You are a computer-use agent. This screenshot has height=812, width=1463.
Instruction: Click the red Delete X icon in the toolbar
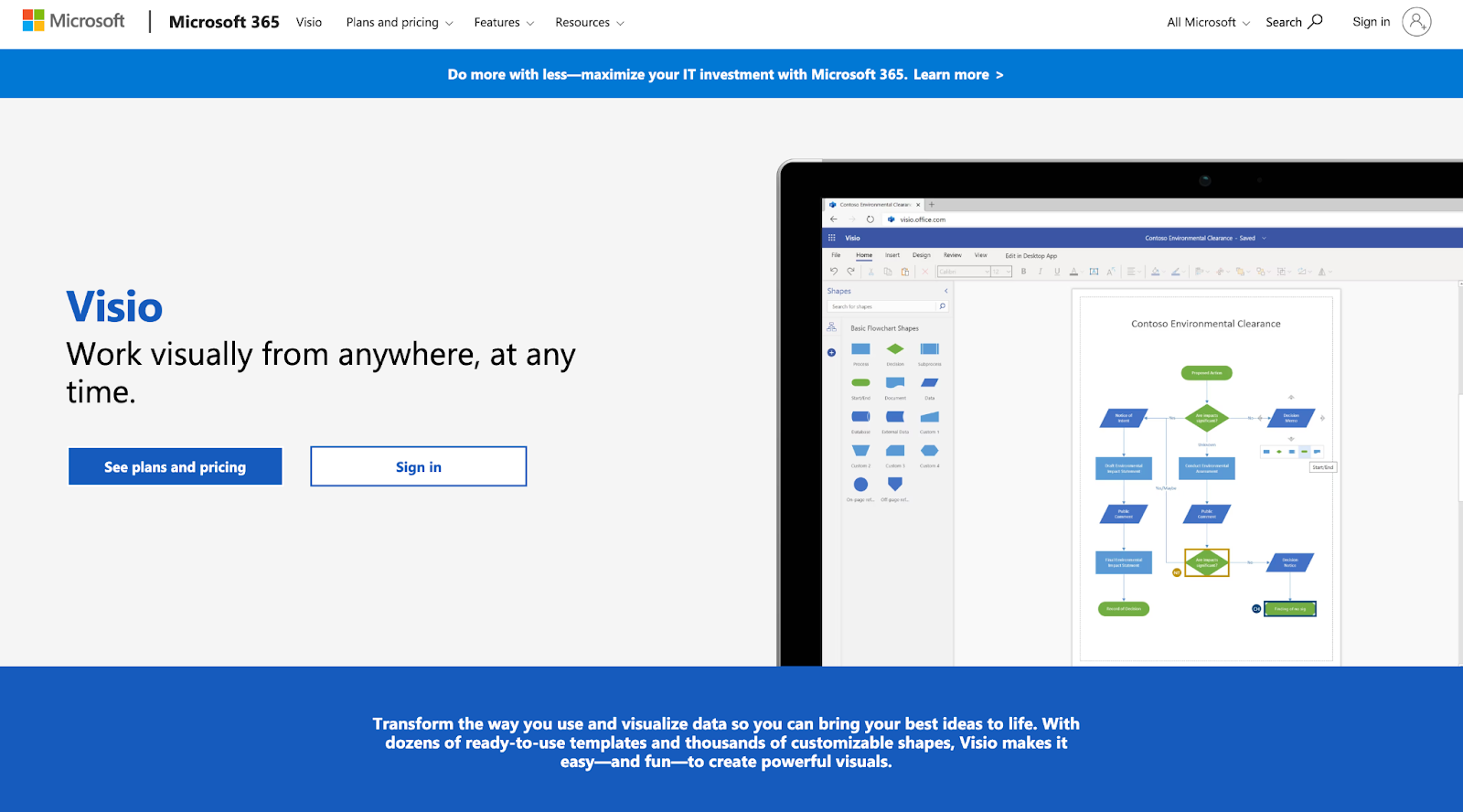pos(925,272)
